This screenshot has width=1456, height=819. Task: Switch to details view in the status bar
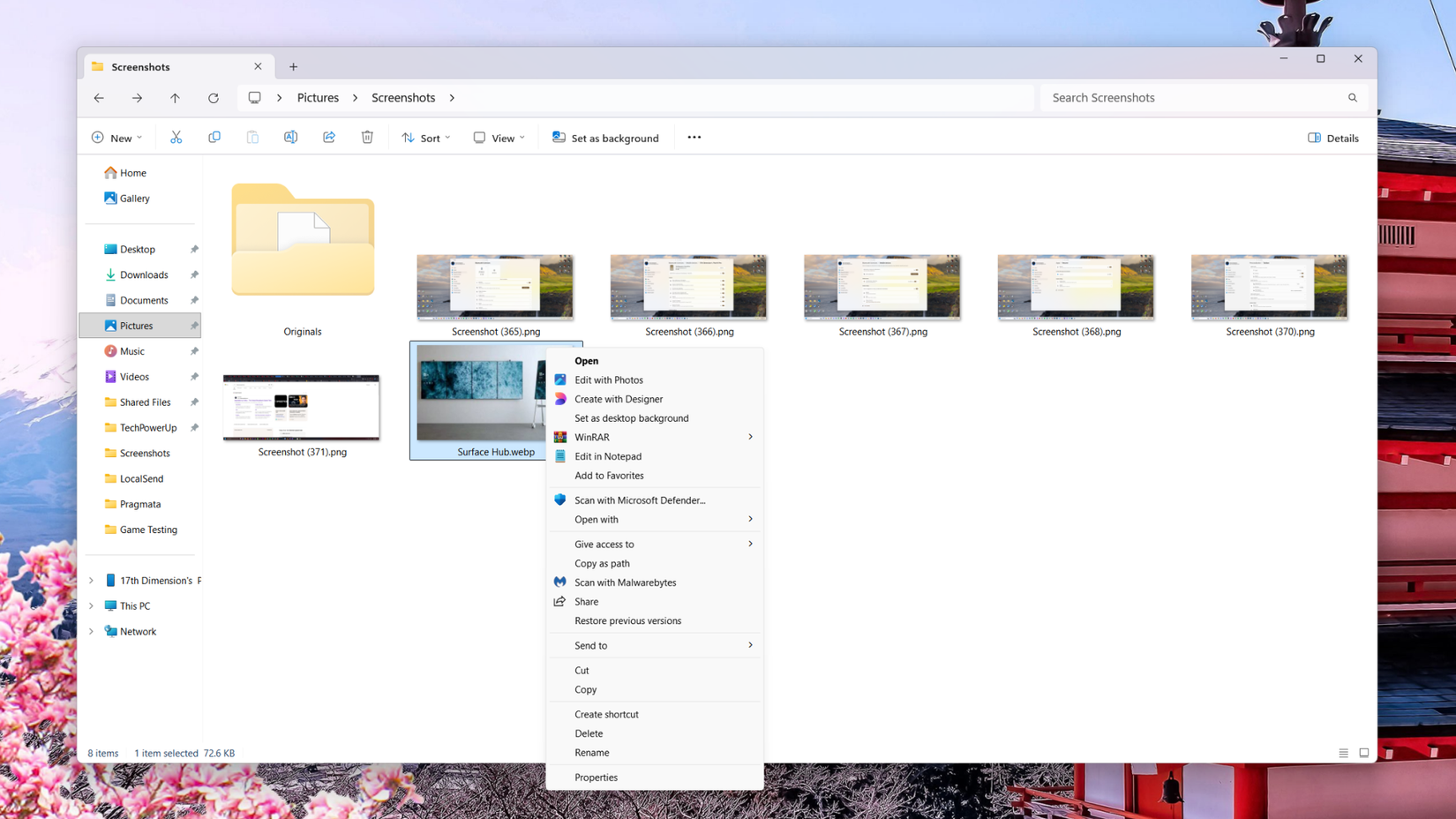[1343, 753]
